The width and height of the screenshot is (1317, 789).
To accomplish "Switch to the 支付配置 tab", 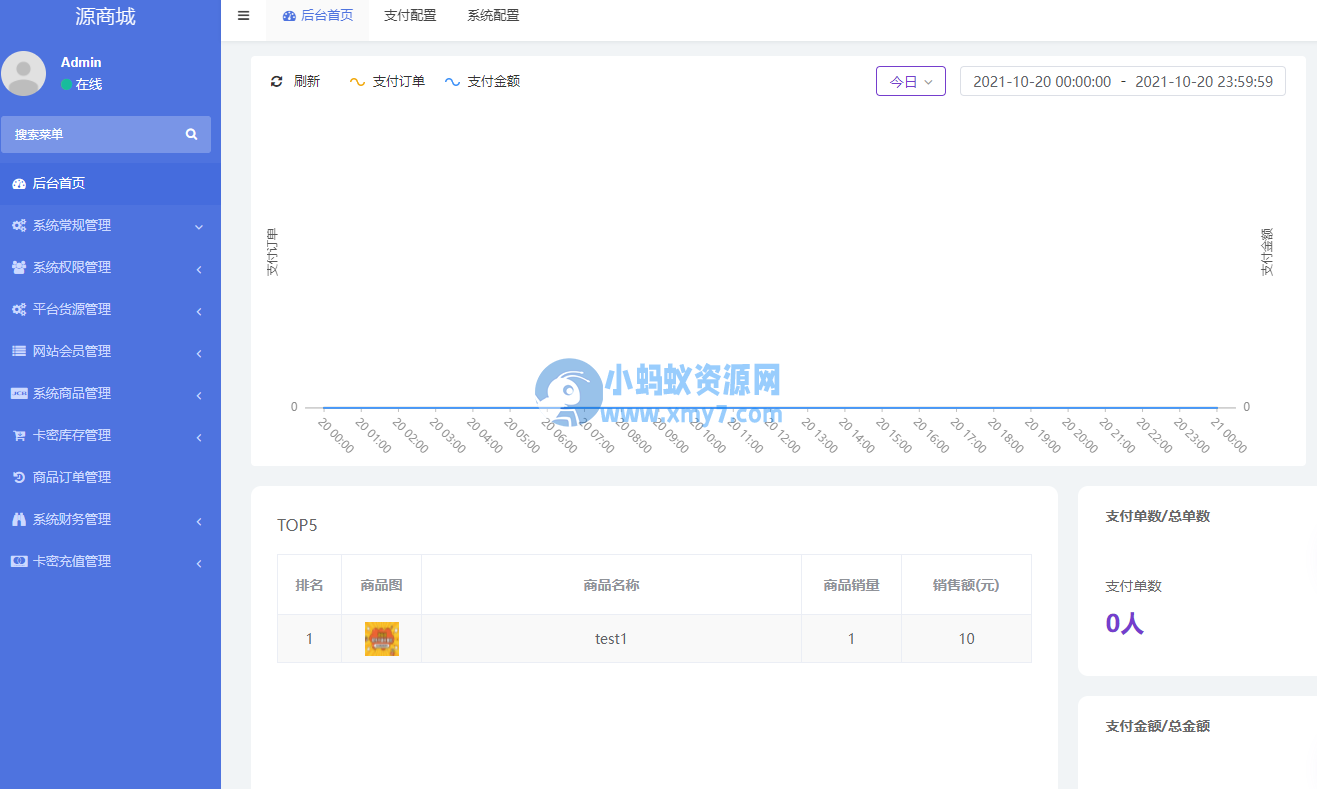I will pos(410,15).
